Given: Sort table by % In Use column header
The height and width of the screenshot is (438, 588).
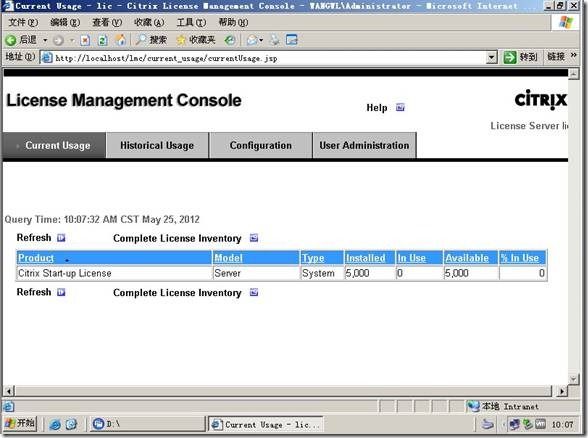Looking at the screenshot, I should point(520,258).
